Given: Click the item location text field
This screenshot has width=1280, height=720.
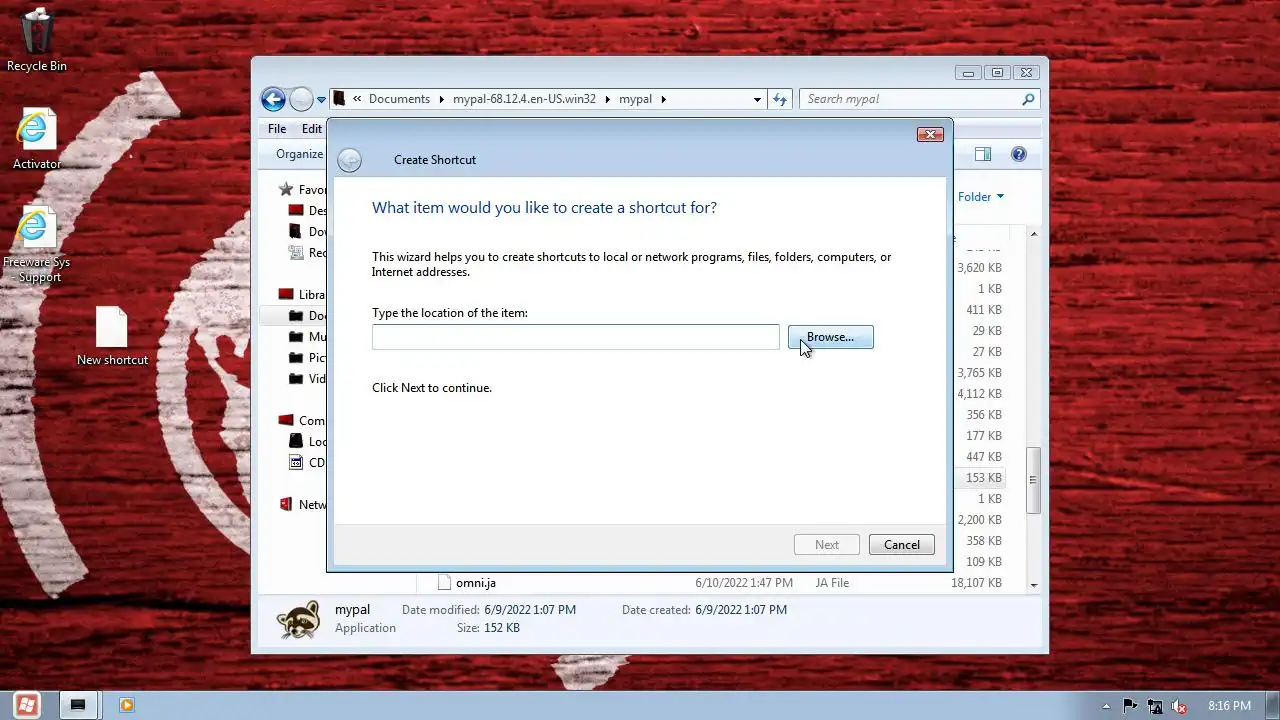Looking at the screenshot, I should 575,337.
